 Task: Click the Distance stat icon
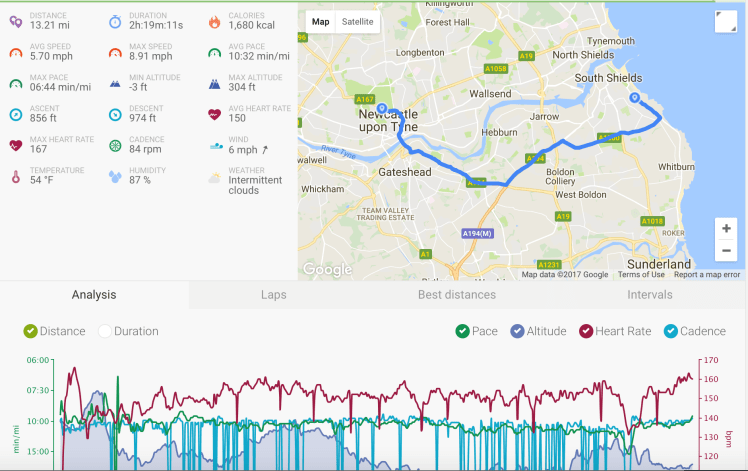(15, 21)
